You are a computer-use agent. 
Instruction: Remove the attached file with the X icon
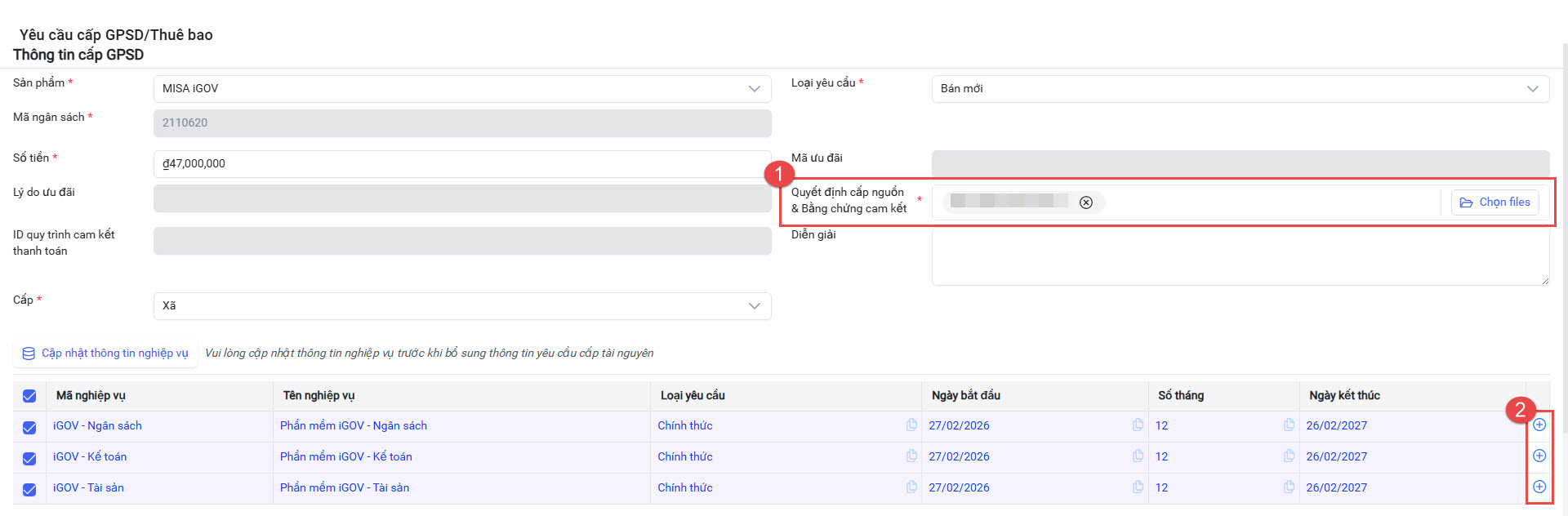[1085, 202]
